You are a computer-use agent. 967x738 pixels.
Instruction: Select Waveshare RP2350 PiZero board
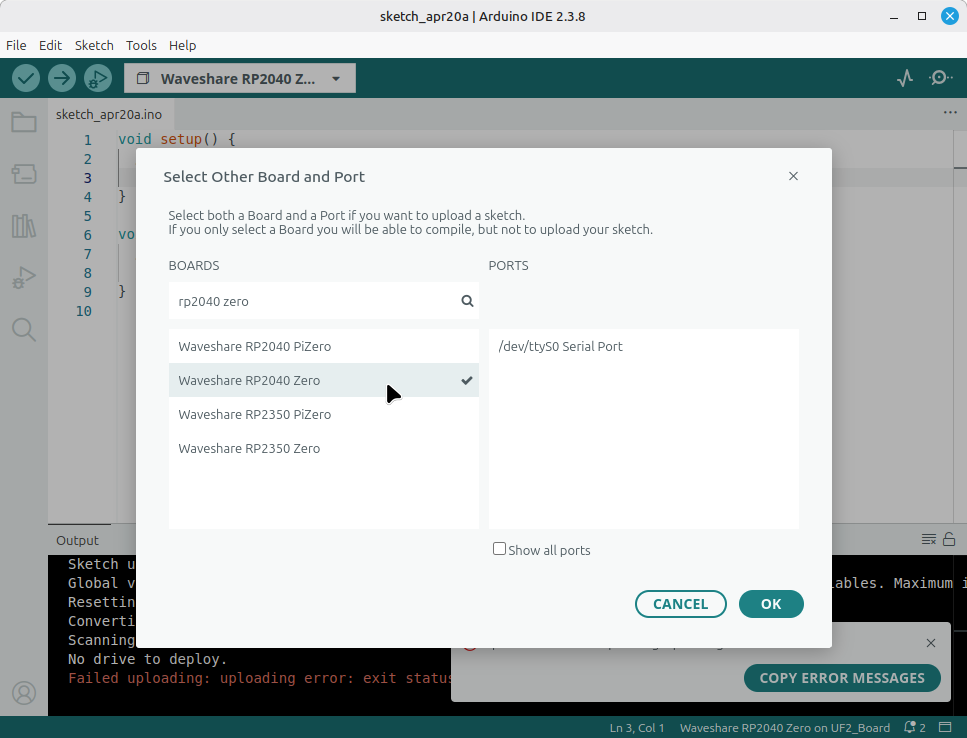tap(324, 414)
